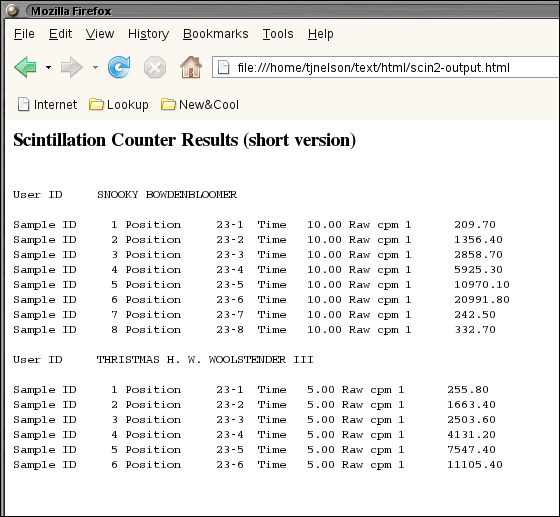Click the value 10970.10

coord(482,285)
